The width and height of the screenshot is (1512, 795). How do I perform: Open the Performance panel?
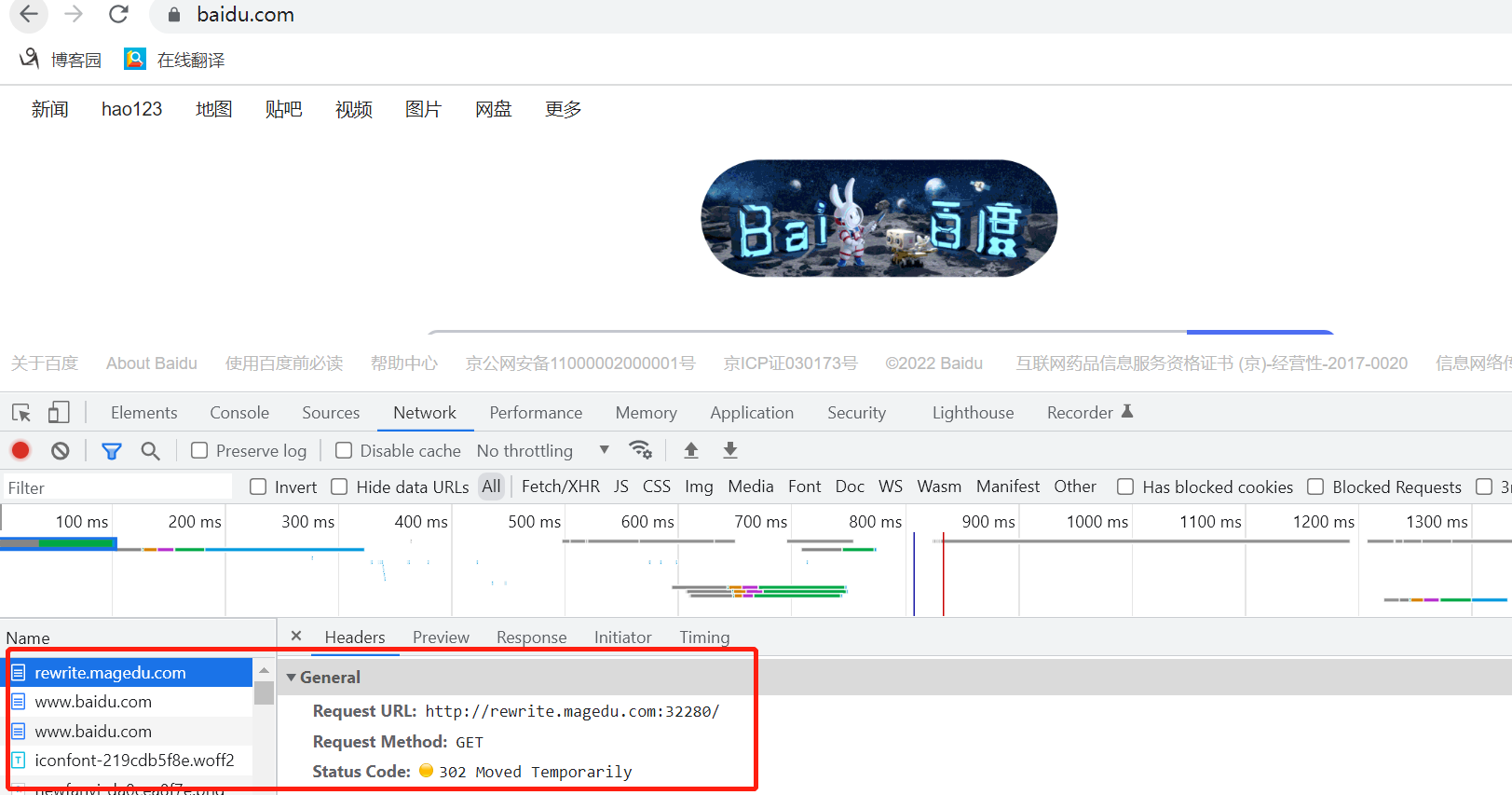click(x=536, y=413)
